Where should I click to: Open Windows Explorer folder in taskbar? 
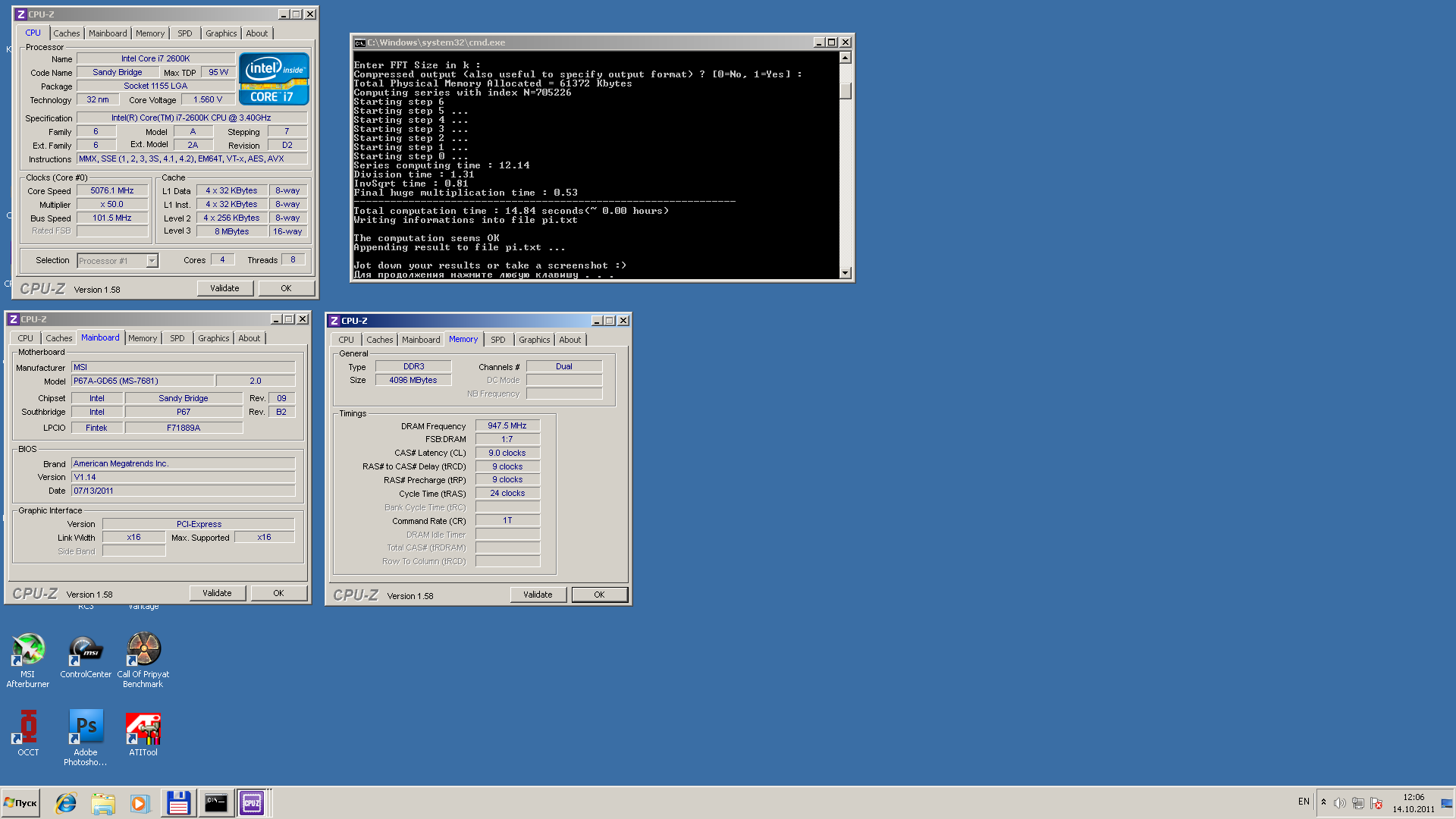click(x=102, y=803)
